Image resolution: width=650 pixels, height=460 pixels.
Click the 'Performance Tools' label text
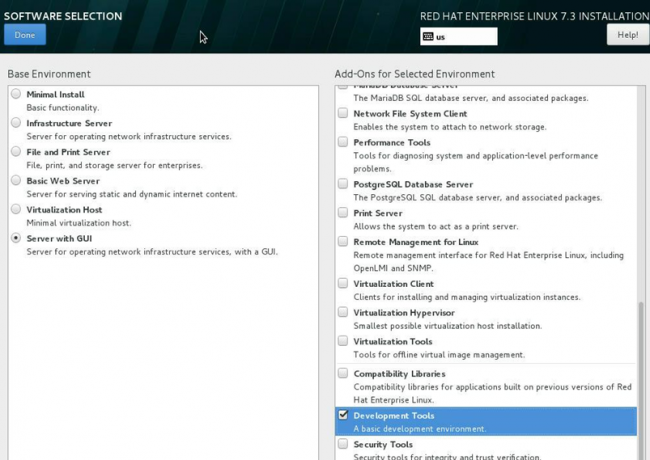[392, 143]
